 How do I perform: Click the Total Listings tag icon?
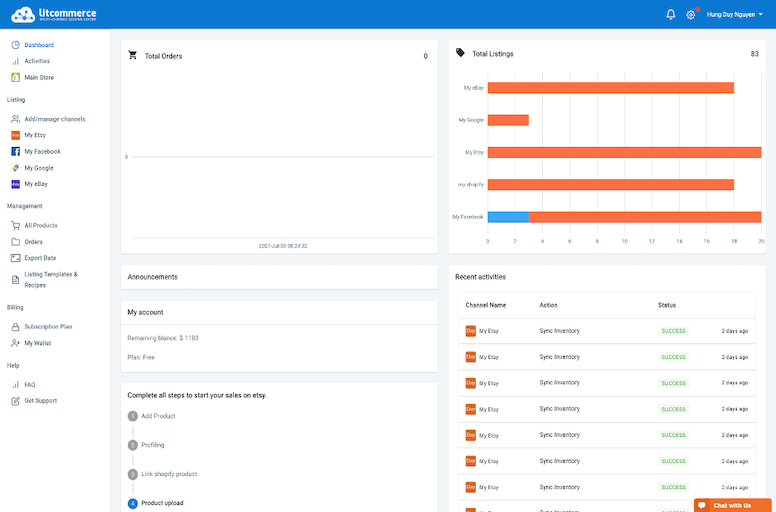coord(460,52)
